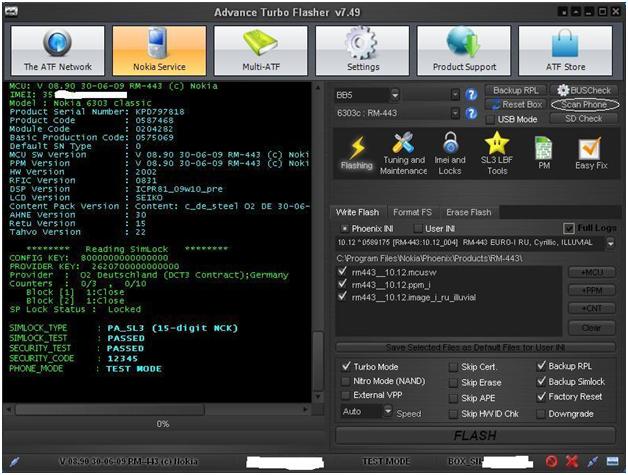
Task: Open Product Support downloads
Action: click(464, 50)
